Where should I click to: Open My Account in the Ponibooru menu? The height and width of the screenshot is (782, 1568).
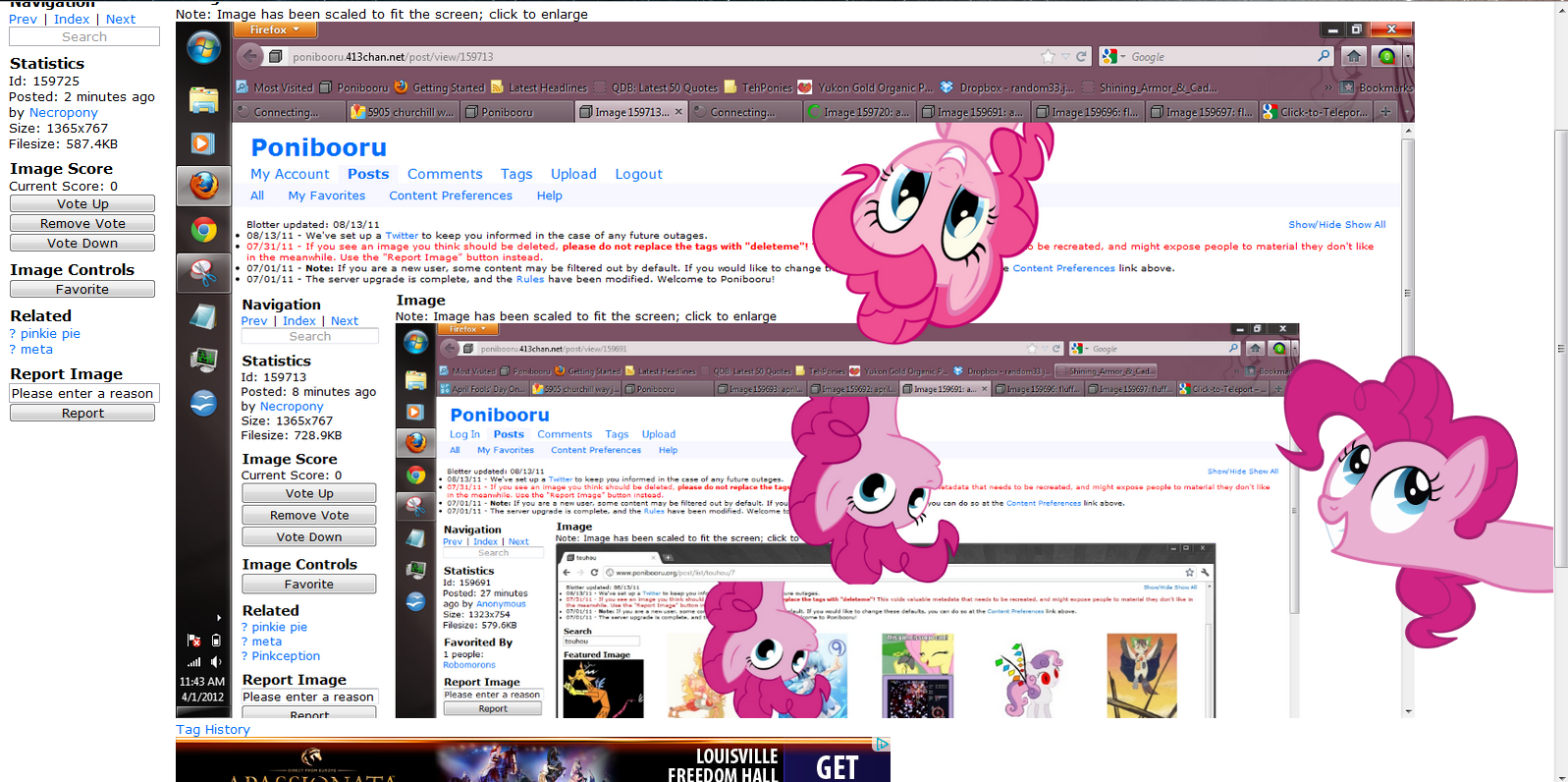click(290, 174)
